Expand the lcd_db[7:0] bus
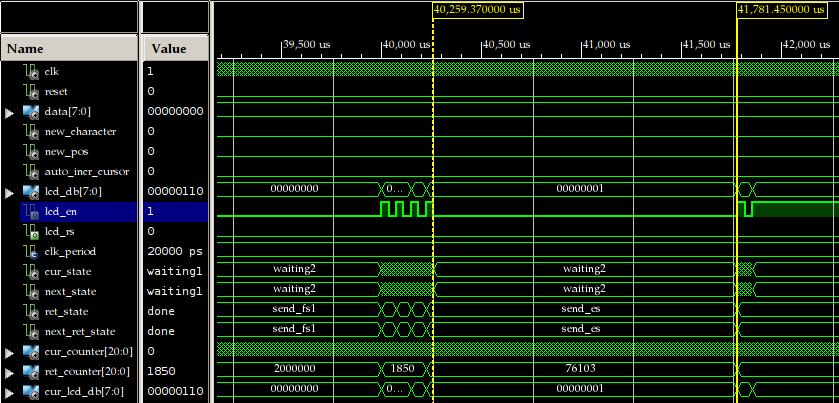839x403 pixels. (x=10, y=192)
